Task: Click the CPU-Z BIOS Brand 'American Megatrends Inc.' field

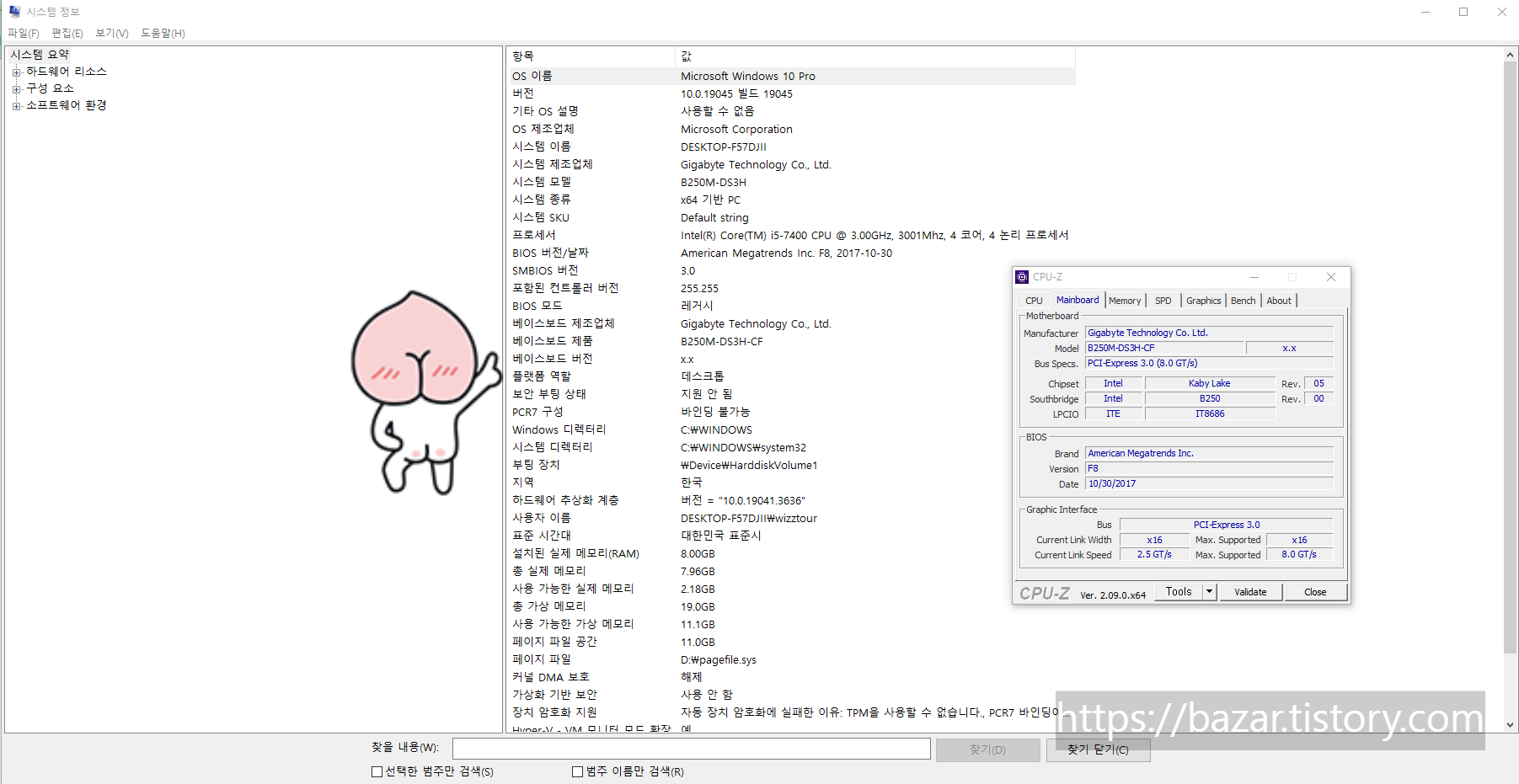Action: 1209,453
